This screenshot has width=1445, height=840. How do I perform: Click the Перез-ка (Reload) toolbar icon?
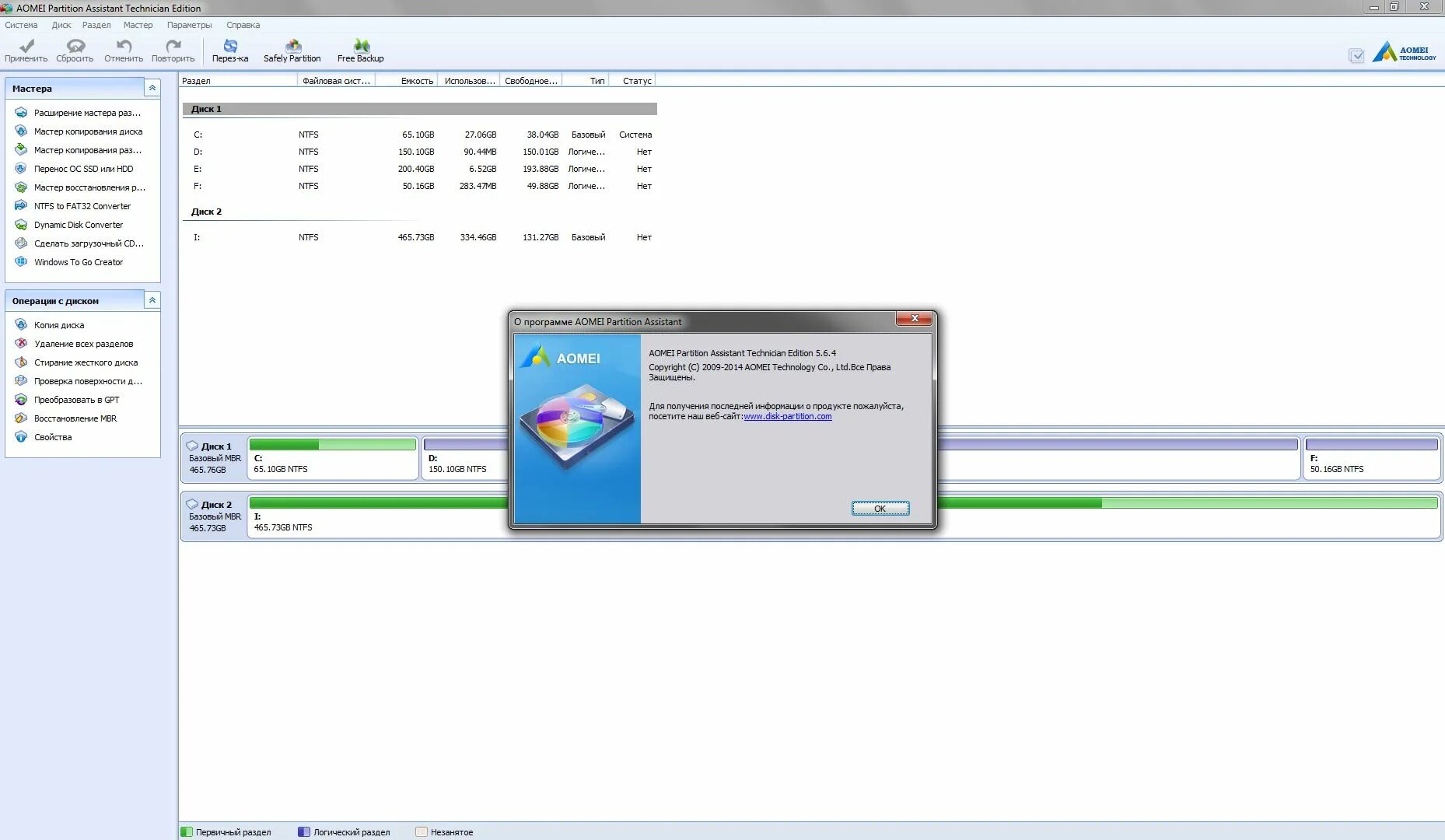[x=230, y=46]
